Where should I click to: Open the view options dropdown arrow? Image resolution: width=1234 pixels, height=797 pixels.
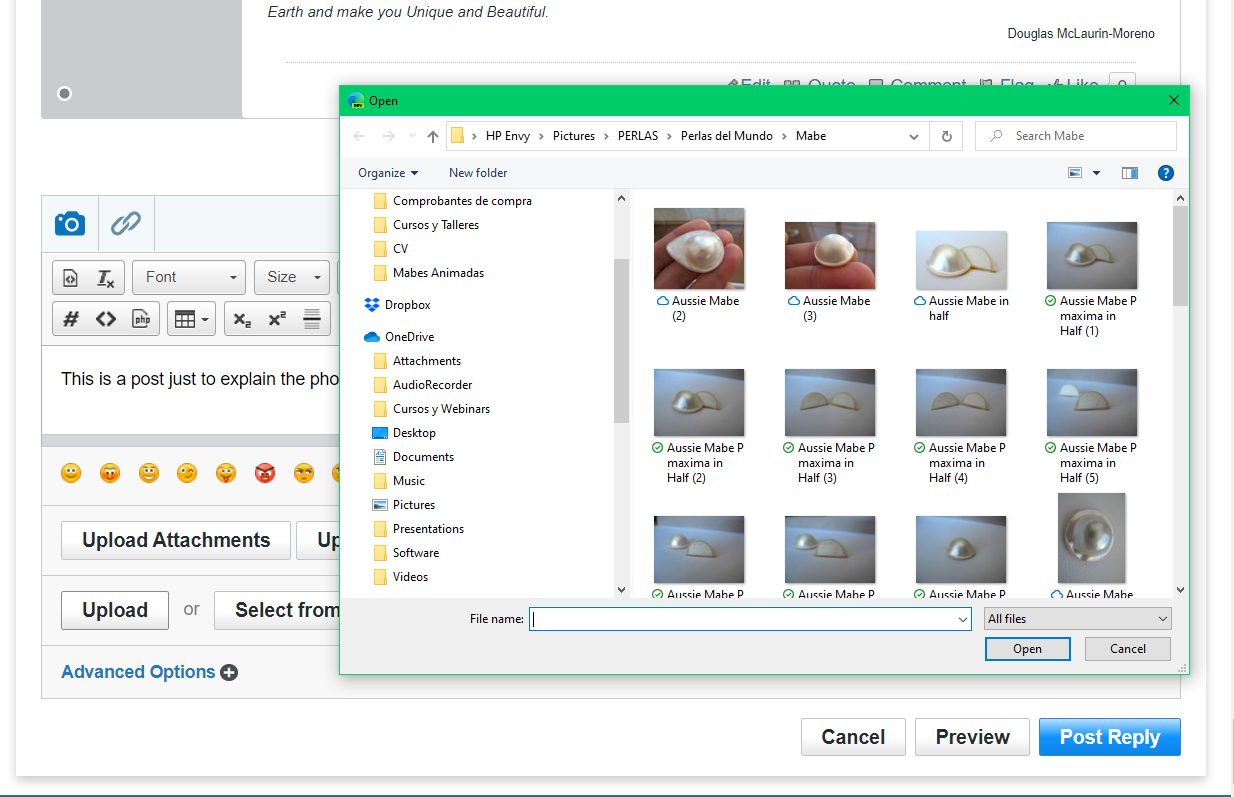(x=1096, y=173)
